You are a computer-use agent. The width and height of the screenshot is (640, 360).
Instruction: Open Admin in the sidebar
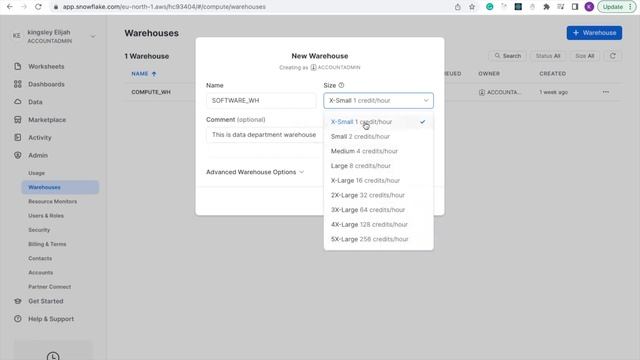(38, 156)
